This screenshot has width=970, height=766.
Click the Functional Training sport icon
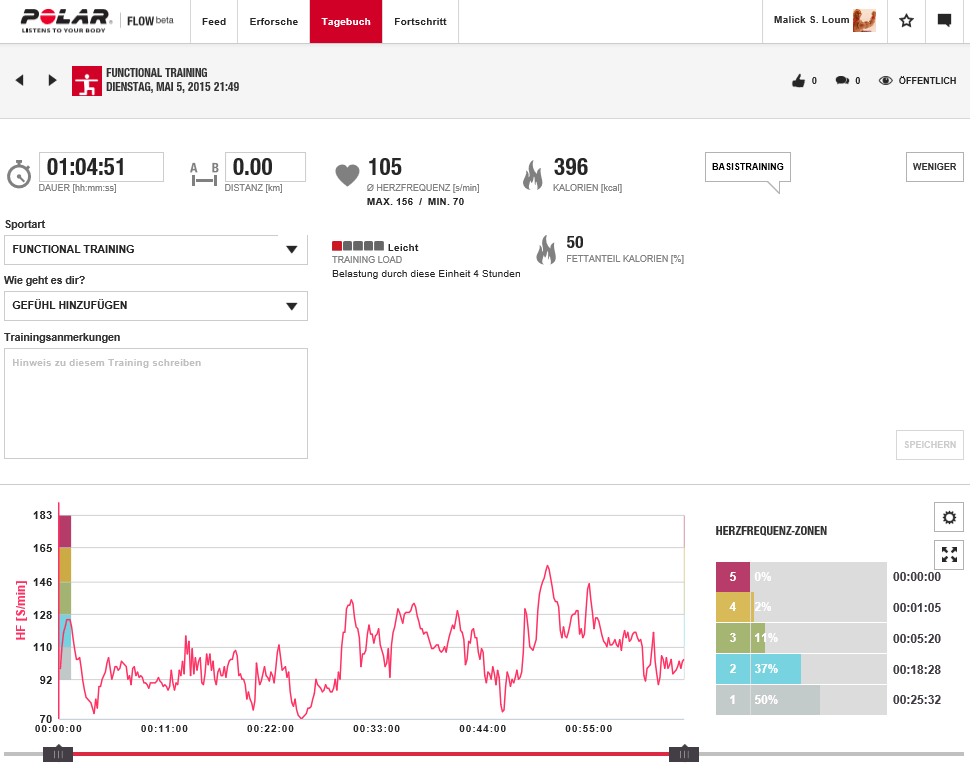coord(87,81)
